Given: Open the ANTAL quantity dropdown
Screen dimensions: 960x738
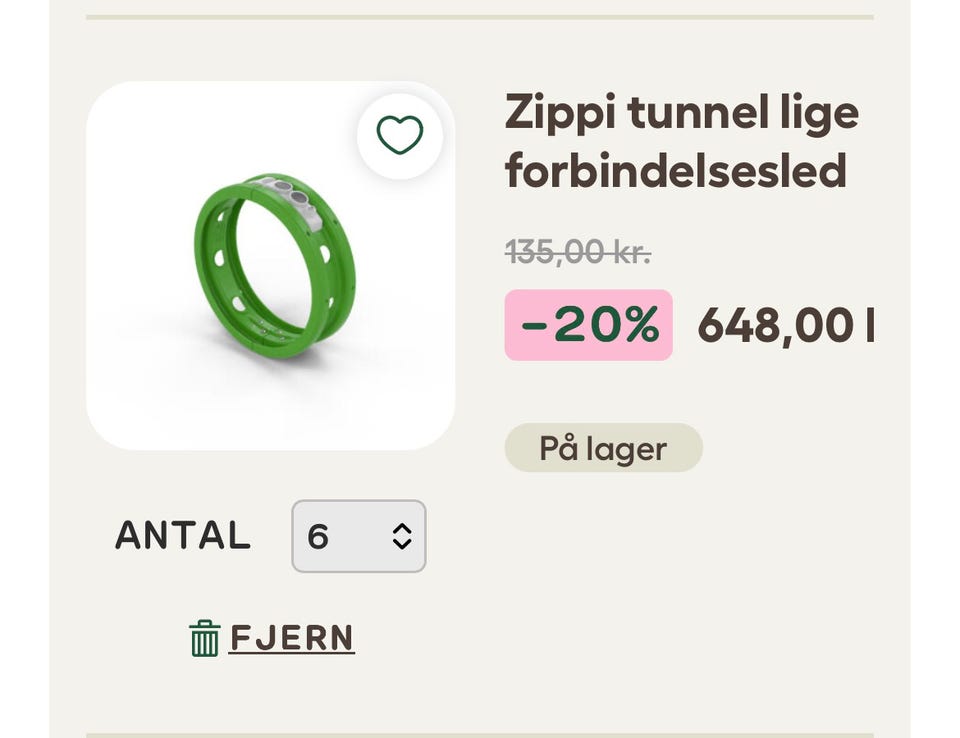Looking at the screenshot, I should click(x=358, y=536).
